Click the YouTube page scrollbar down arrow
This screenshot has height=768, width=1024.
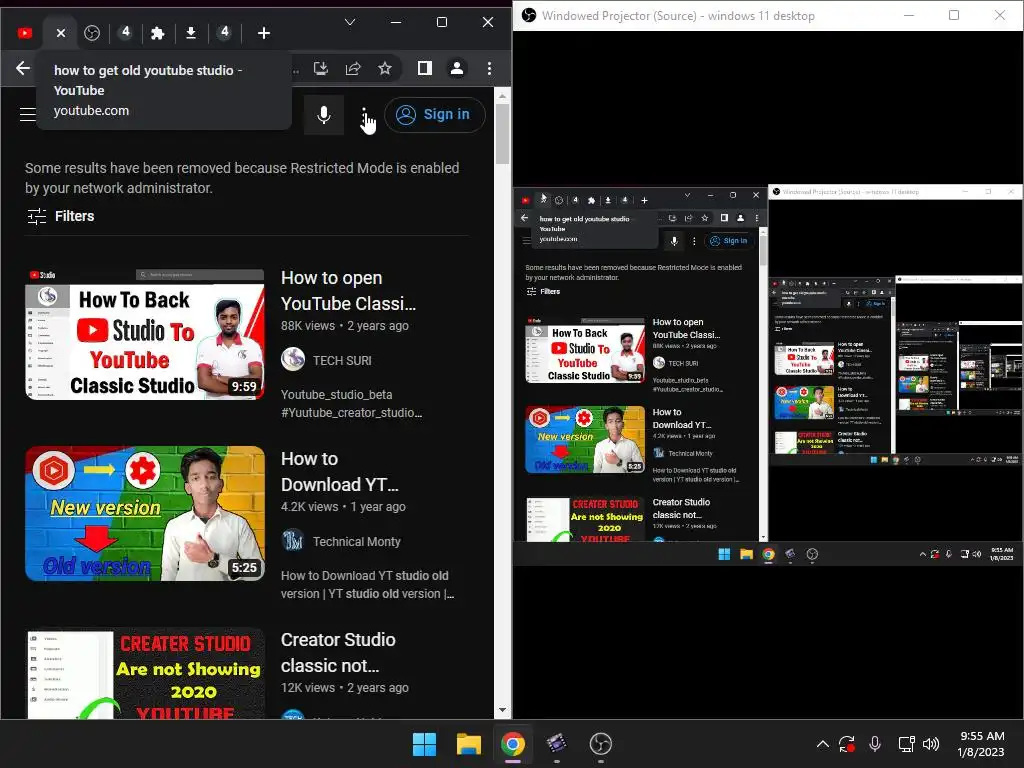pos(502,710)
